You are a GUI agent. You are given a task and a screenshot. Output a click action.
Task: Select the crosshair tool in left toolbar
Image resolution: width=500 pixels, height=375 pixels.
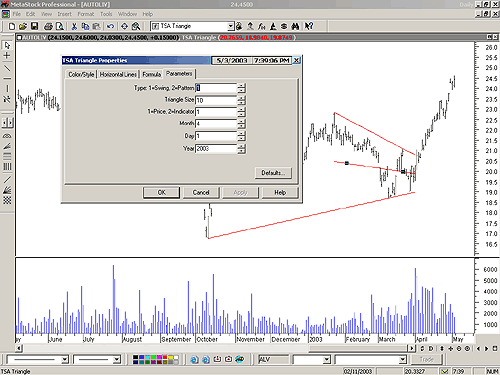(x=7, y=55)
